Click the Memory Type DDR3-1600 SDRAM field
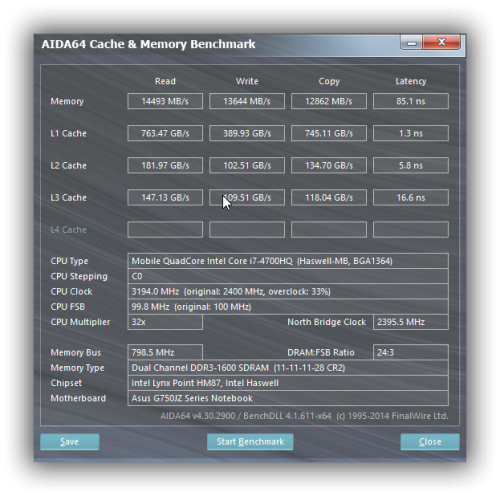Image resolution: width=500 pixels, height=496 pixels. (x=288, y=368)
